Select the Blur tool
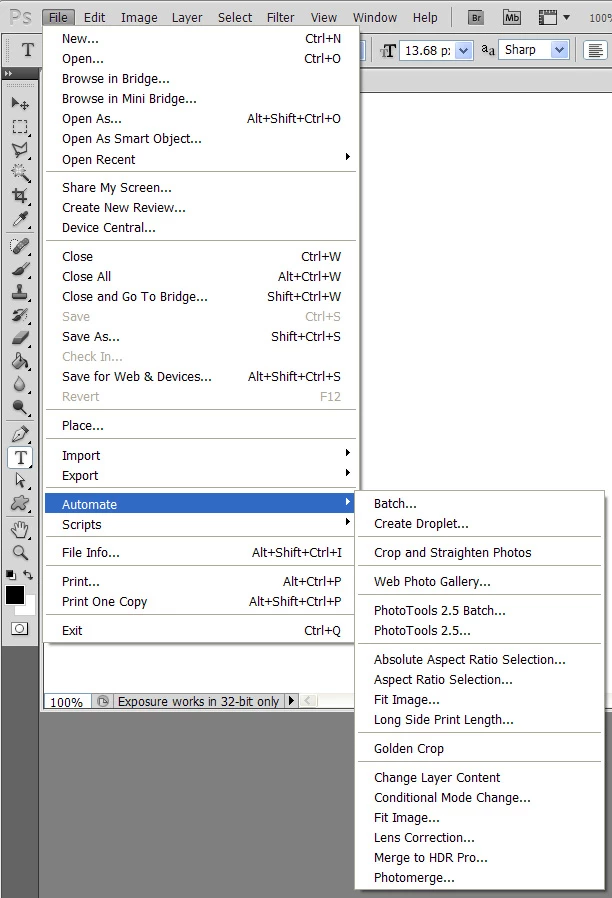 (x=20, y=384)
